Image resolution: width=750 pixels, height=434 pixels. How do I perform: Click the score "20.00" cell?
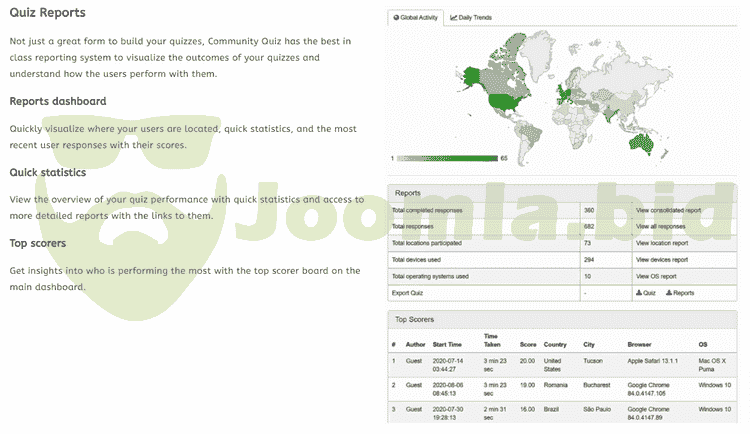527,361
